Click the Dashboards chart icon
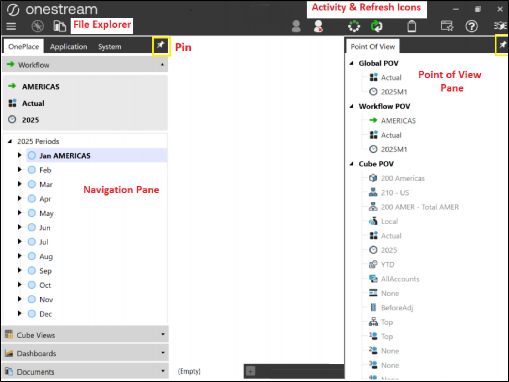Viewport: 509px width, 382px height. pyautogui.click(x=9, y=353)
